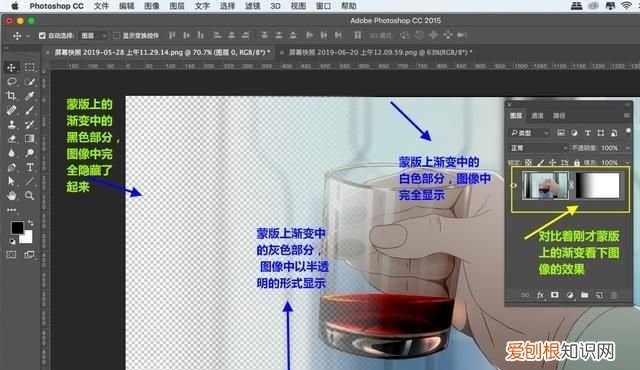
Task: Click the white background color swatch
Action: [x=27, y=238]
